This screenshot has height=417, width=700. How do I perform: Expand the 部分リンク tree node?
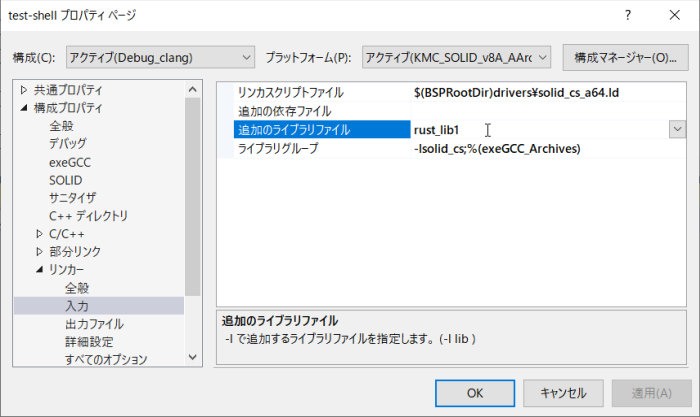39,252
